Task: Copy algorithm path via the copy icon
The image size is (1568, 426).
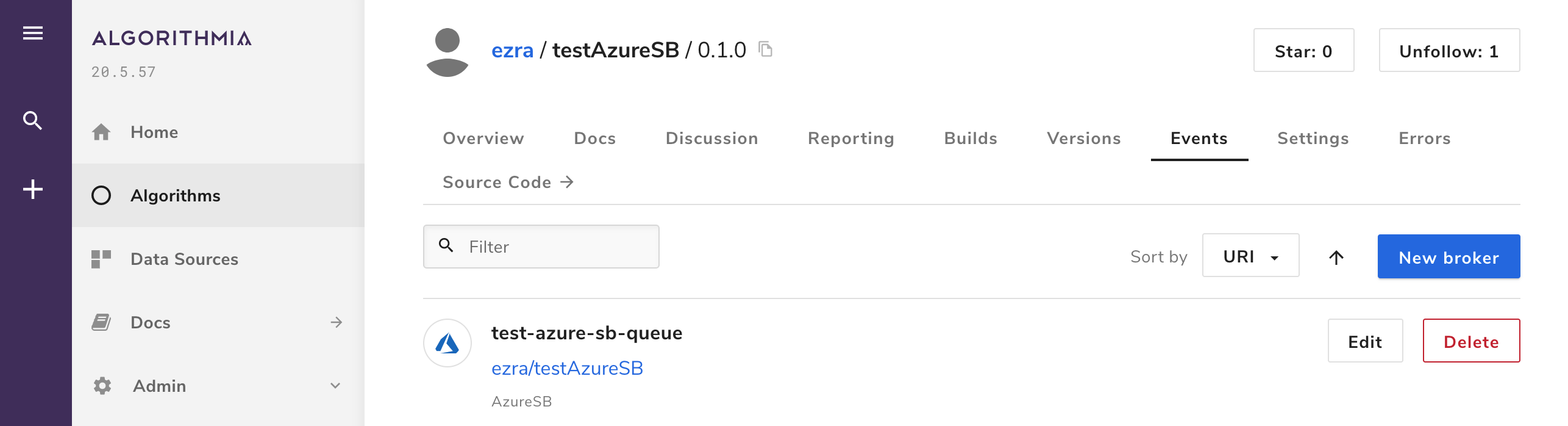Action: pos(766,49)
